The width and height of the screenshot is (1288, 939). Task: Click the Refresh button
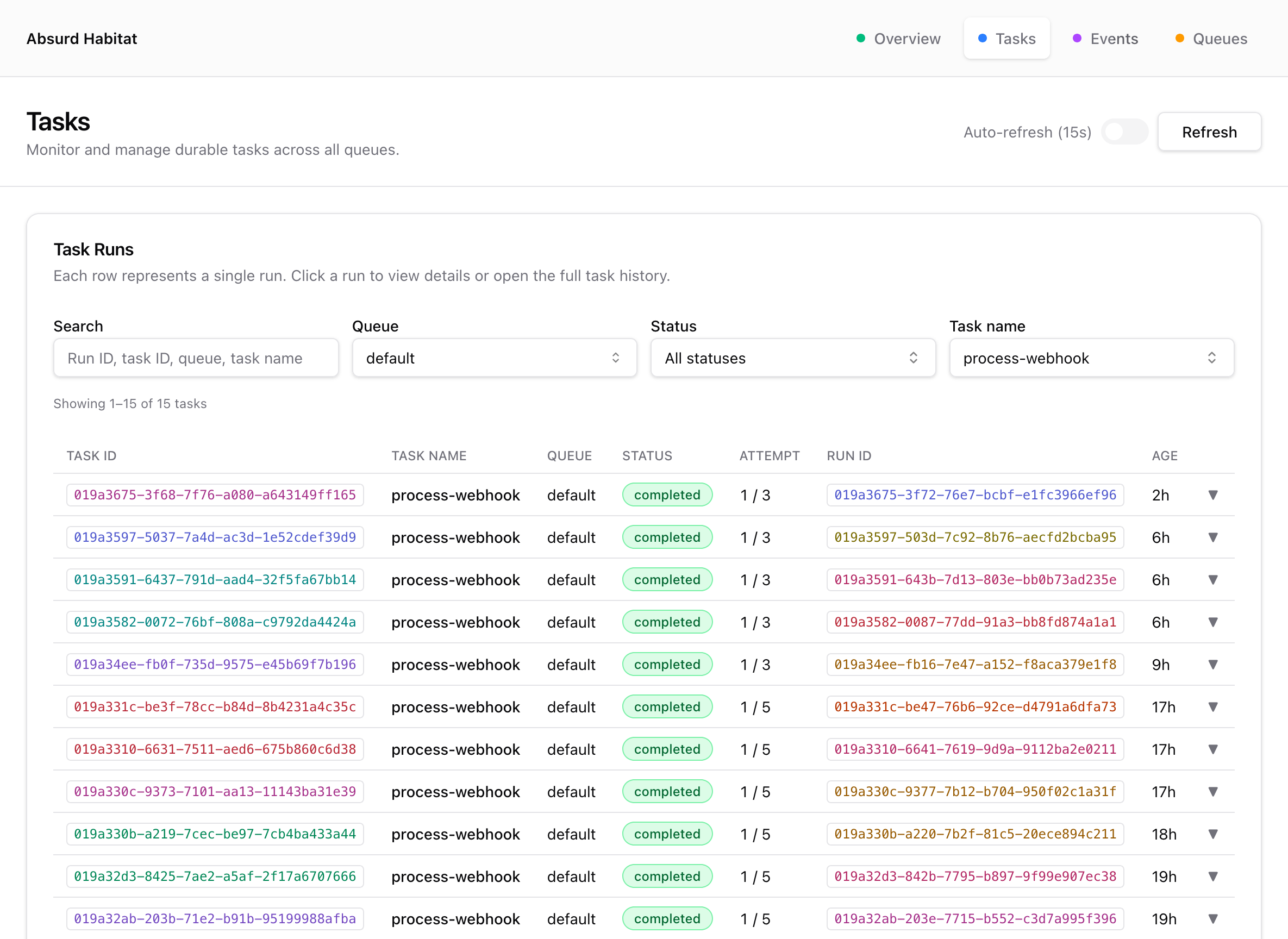(1210, 132)
